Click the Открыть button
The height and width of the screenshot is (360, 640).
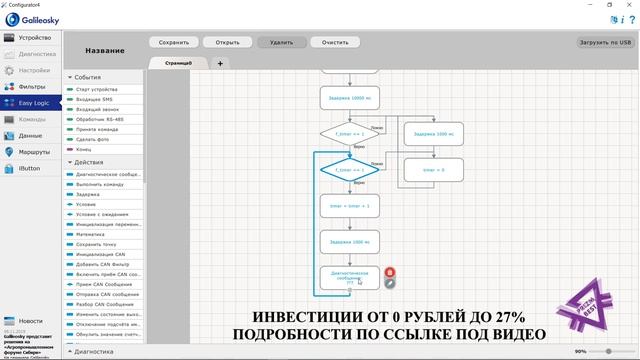(x=227, y=42)
